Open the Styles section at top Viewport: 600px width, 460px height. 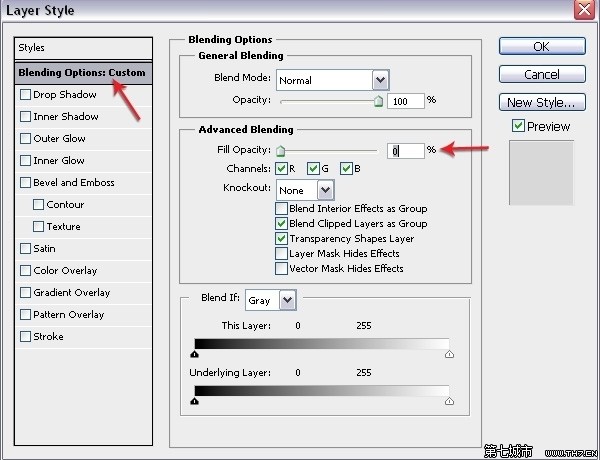pyautogui.click(x=84, y=48)
